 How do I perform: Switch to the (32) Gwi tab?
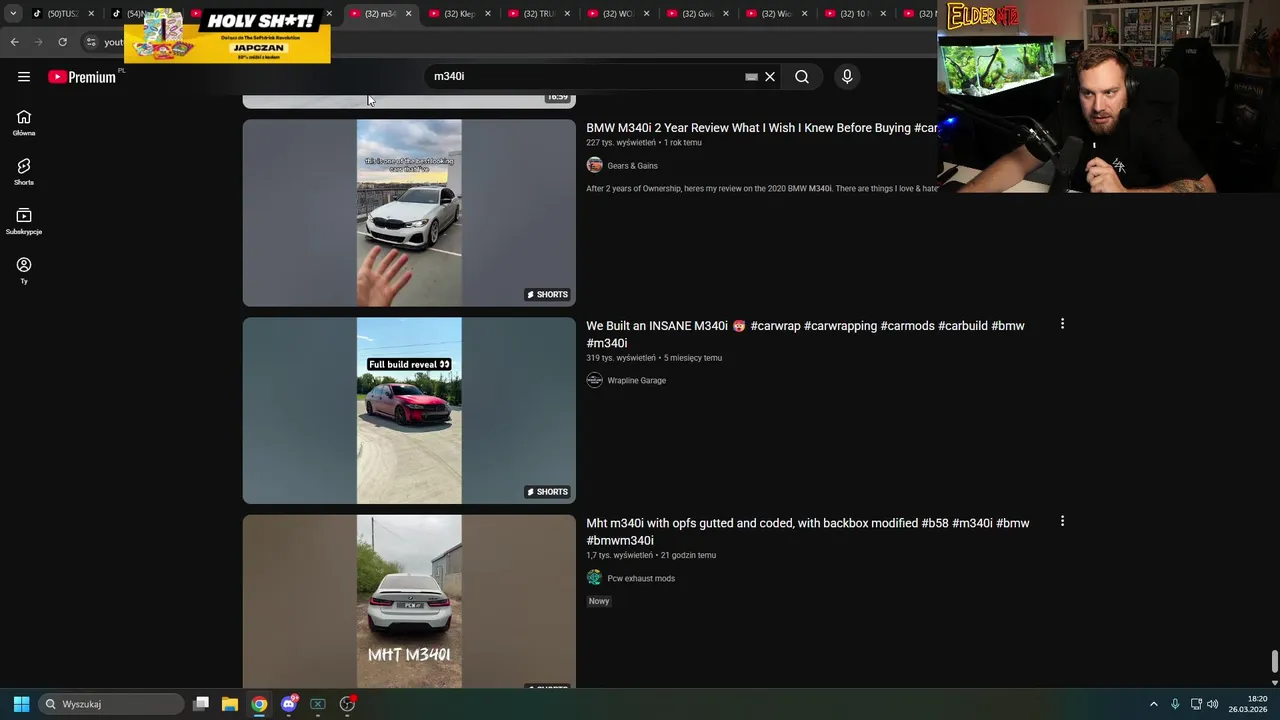pos(696,14)
